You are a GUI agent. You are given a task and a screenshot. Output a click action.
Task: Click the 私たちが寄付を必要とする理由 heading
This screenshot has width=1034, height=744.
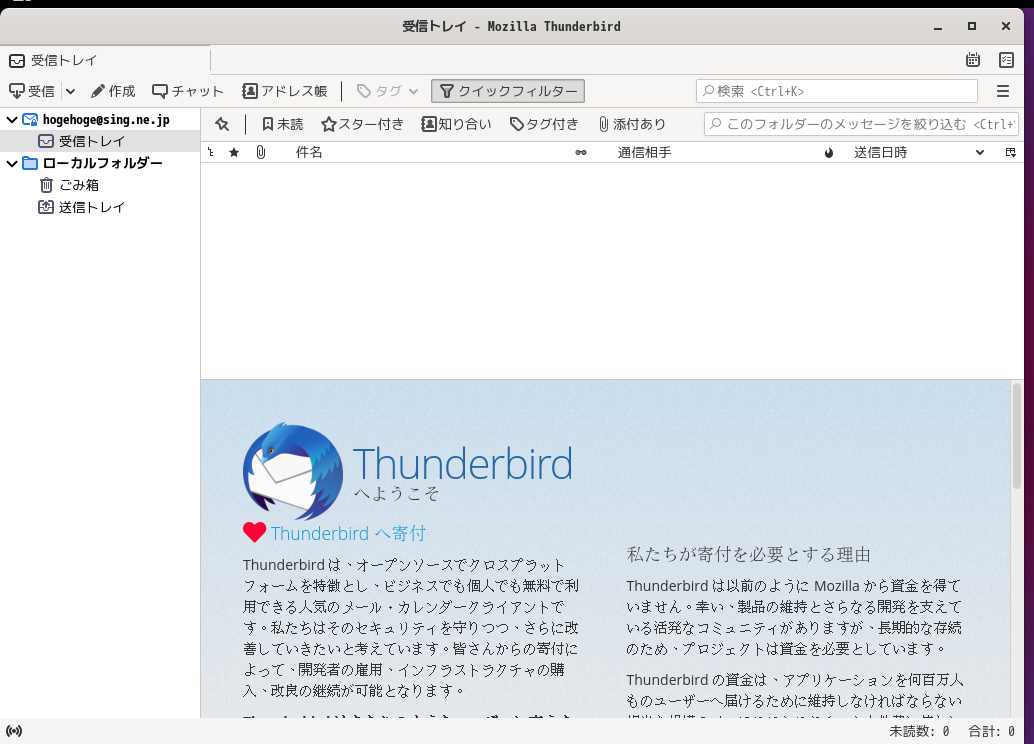(748, 554)
